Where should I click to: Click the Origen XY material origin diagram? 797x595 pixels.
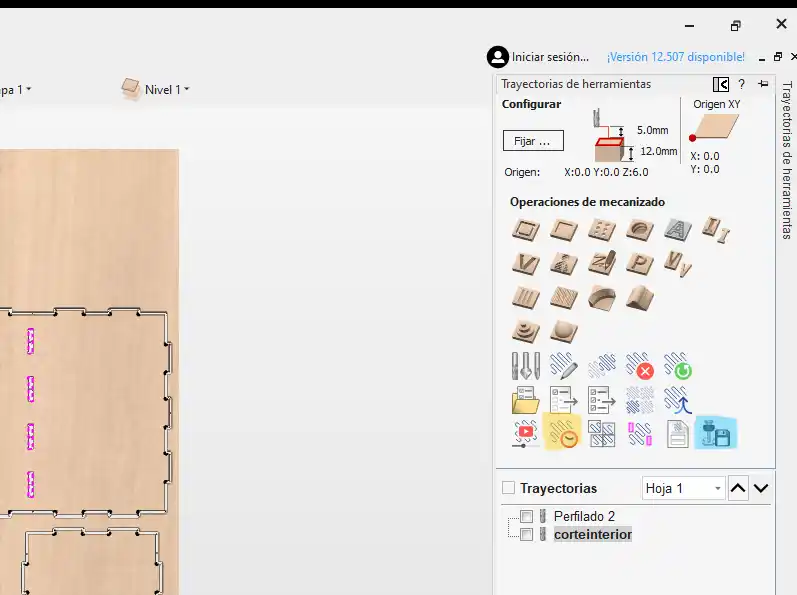[715, 127]
